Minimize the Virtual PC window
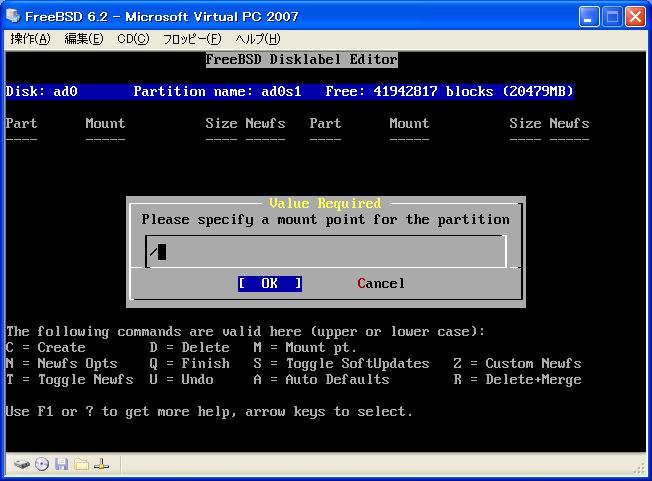The width and height of the screenshot is (652, 481). pos(589,17)
